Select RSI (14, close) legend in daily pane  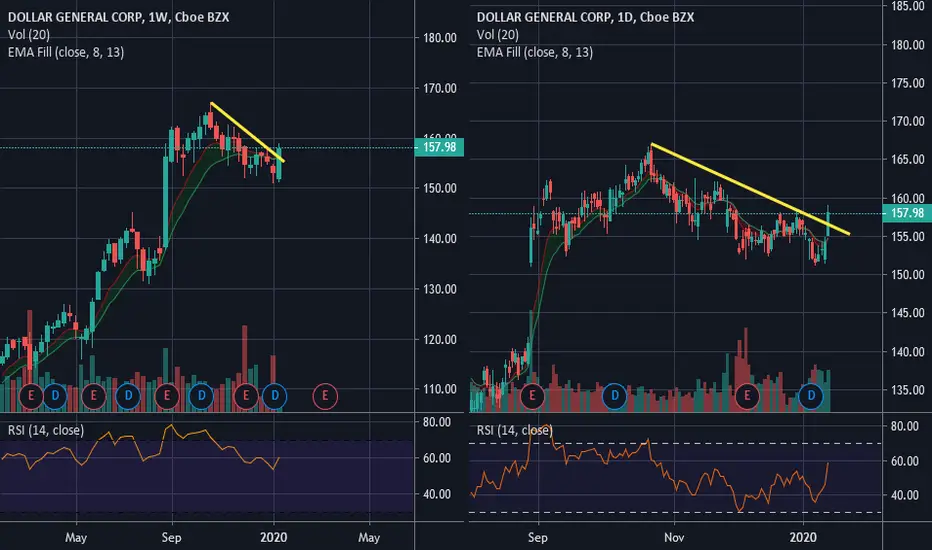tap(515, 430)
